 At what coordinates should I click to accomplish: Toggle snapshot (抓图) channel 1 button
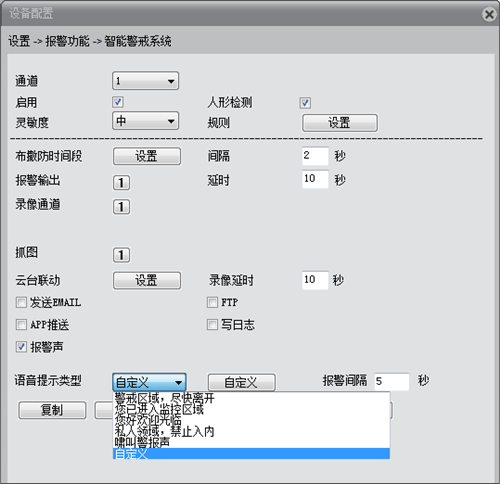pos(121,255)
